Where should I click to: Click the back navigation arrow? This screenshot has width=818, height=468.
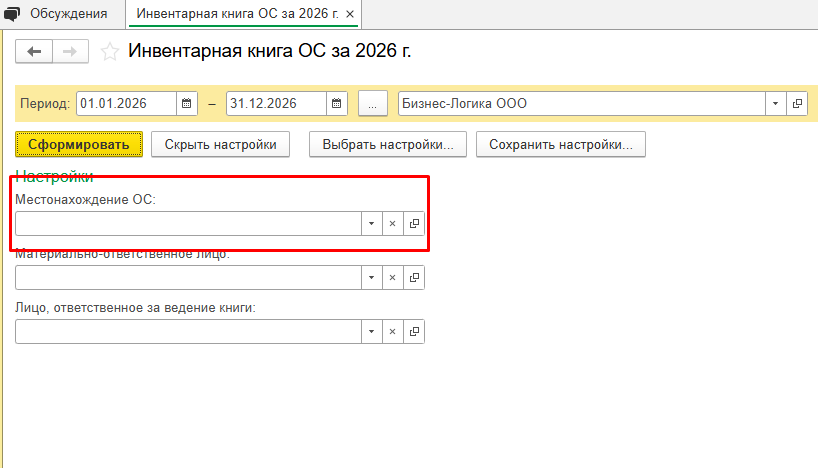[x=34, y=51]
